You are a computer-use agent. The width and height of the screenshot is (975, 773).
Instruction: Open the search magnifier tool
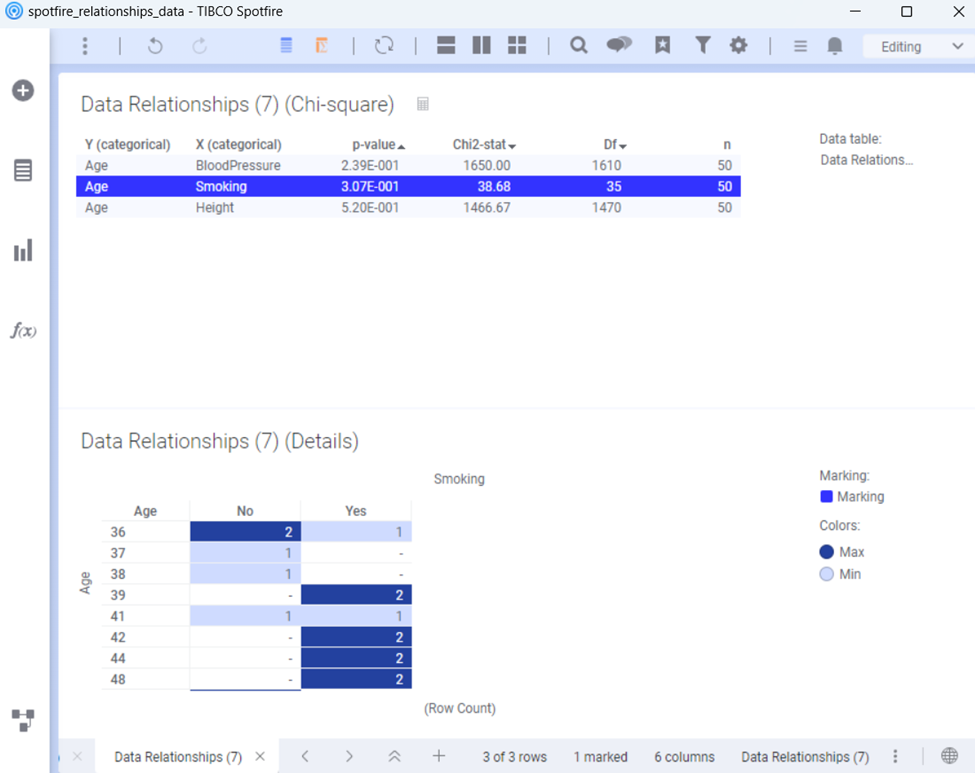tap(579, 45)
